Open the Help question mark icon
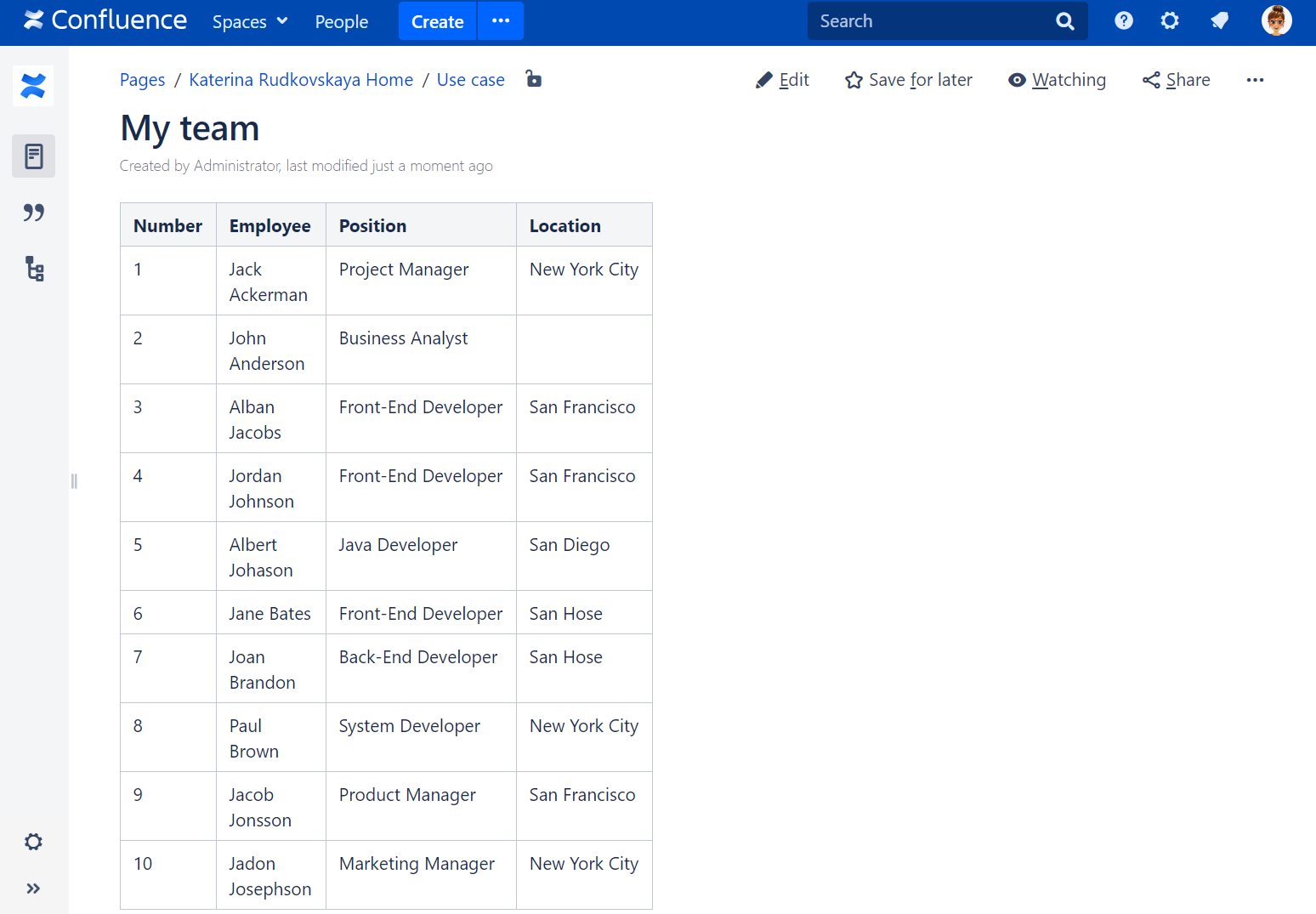The image size is (1316, 914). [x=1123, y=21]
